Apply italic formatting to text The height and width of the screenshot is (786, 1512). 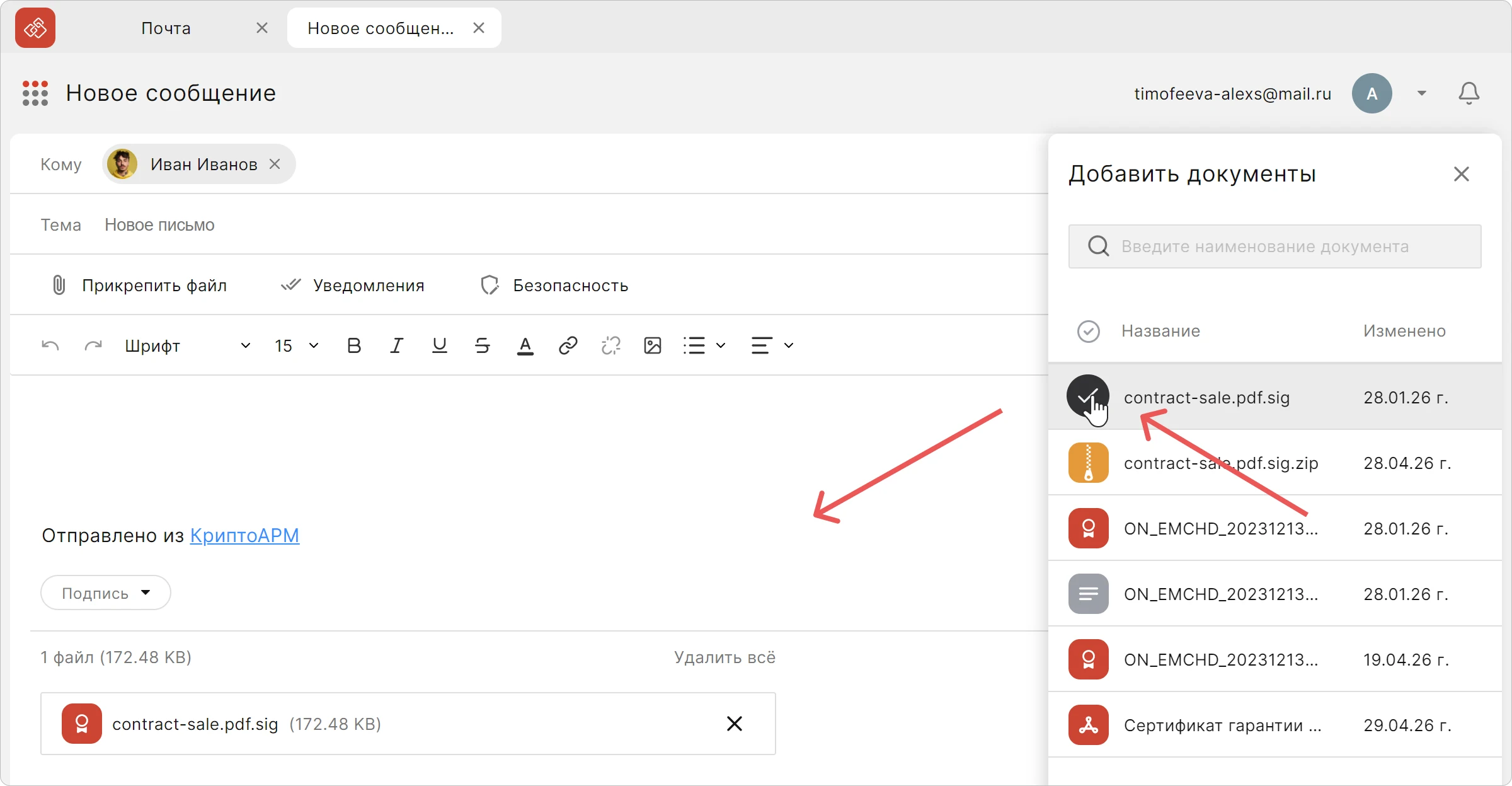click(396, 345)
